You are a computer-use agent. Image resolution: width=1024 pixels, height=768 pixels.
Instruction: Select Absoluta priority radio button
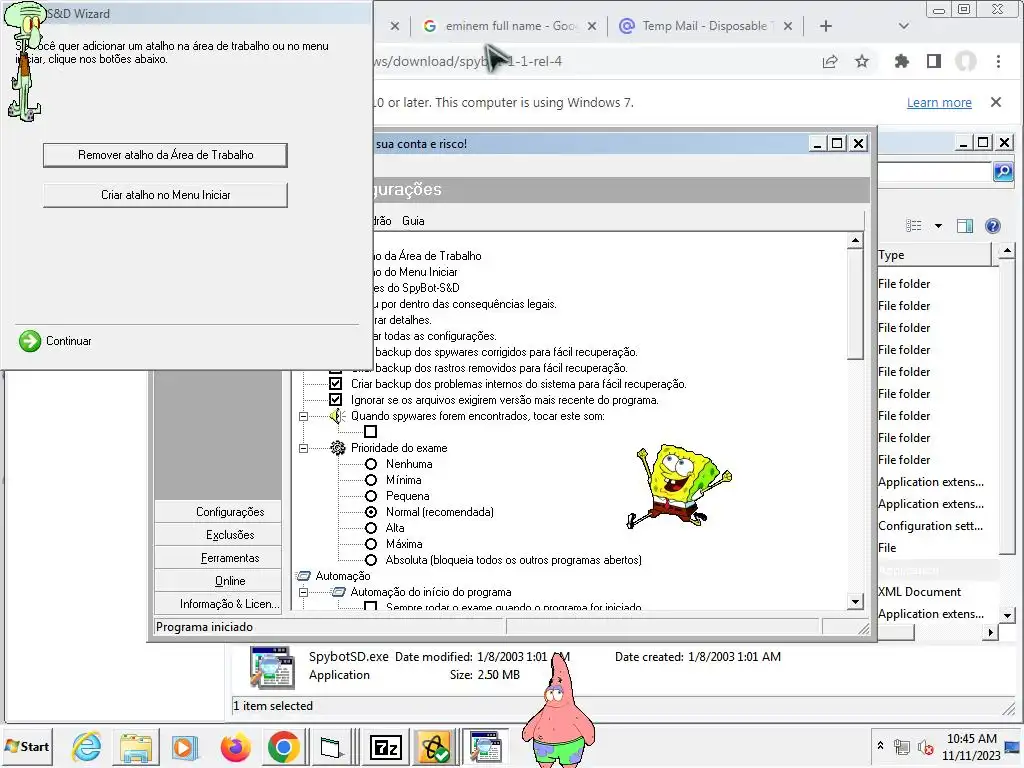(371, 560)
